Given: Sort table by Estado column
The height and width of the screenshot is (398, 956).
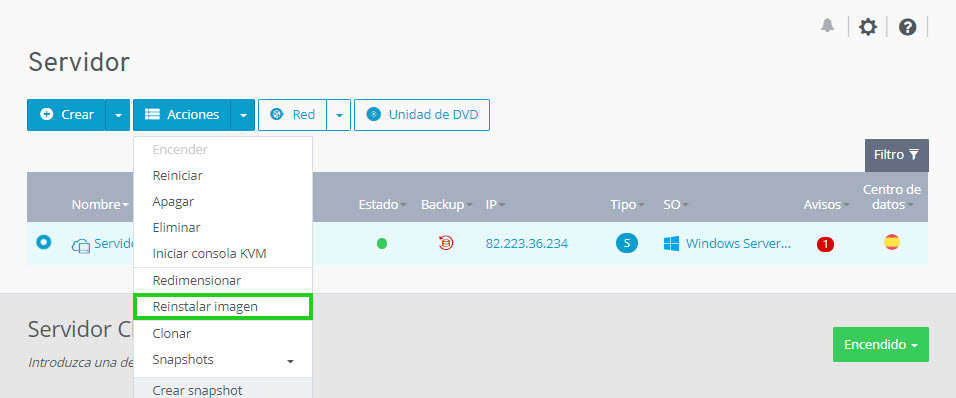Looking at the screenshot, I should pos(382,205).
